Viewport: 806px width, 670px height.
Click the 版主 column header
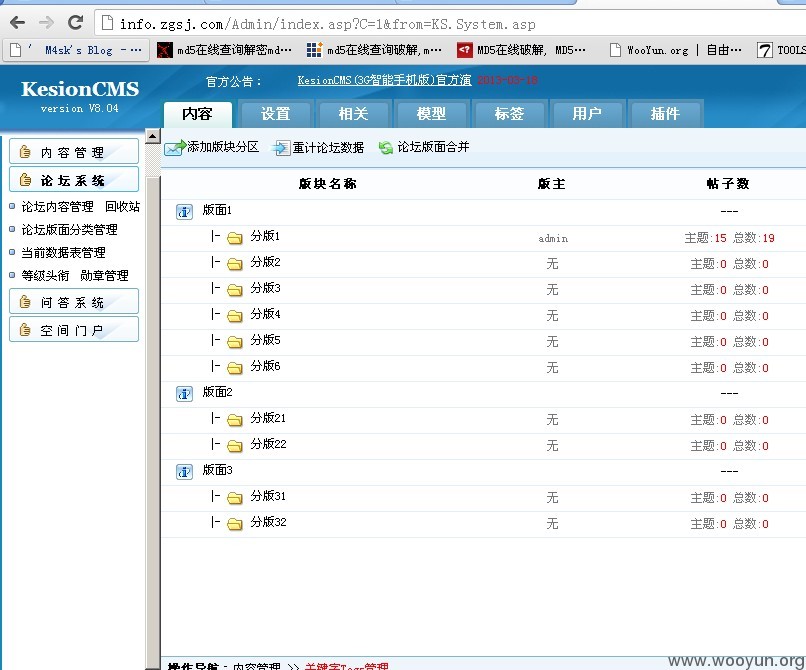coord(552,184)
